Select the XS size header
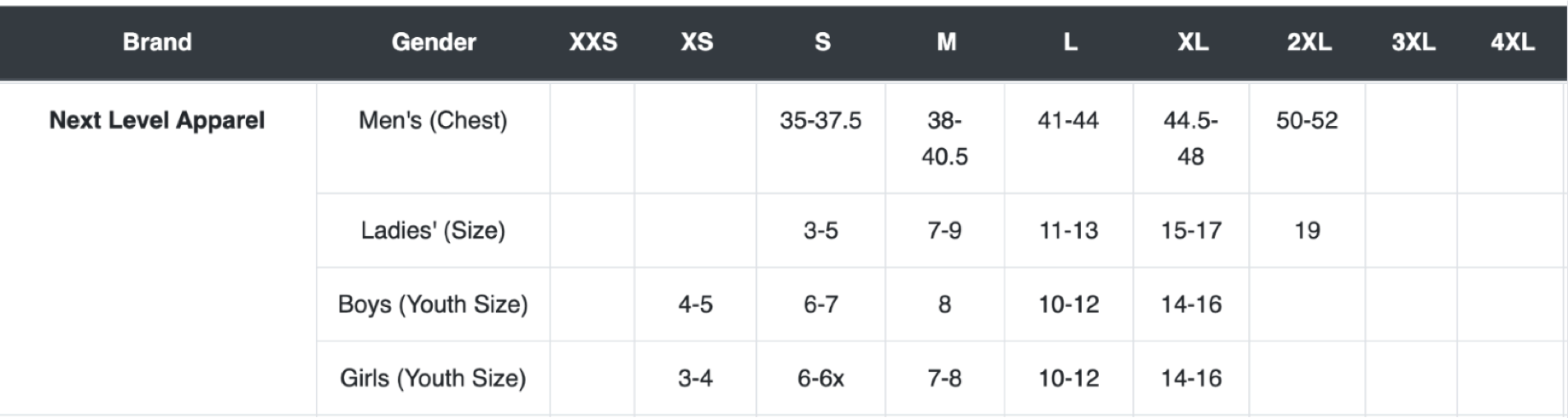 click(x=697, y=42)
